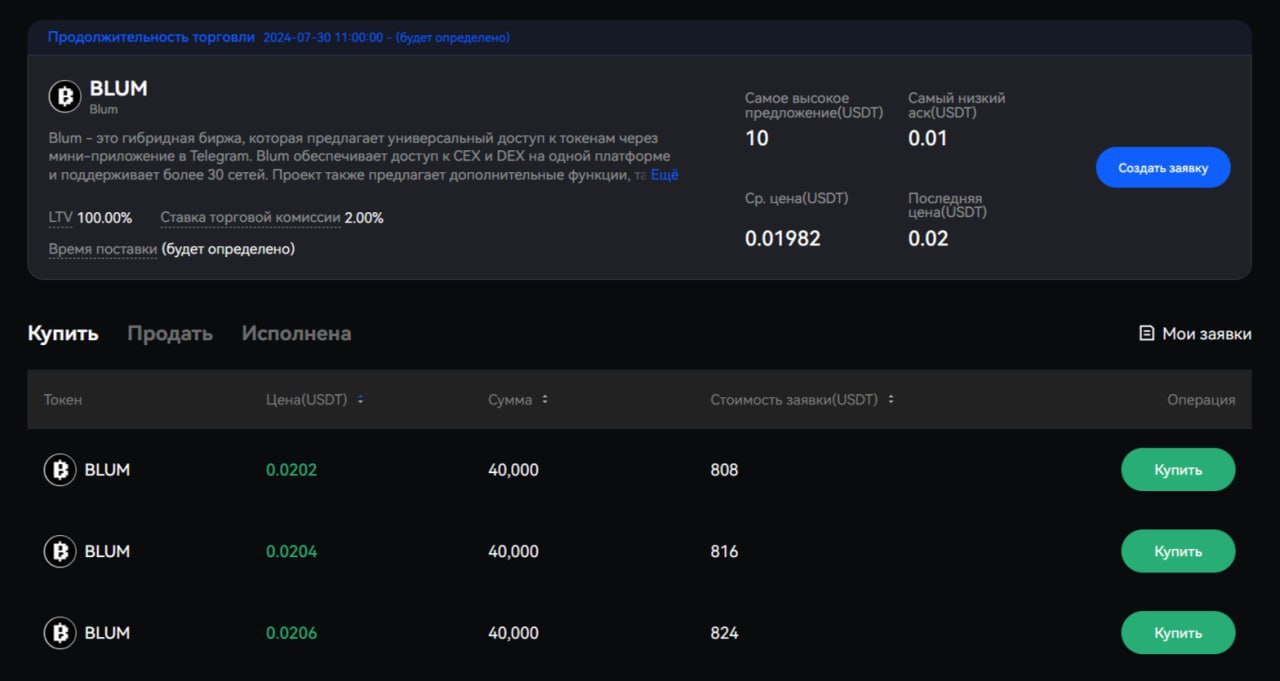Open the Исполнена tab
The image size is (1280, 681).
coord(296,333)
